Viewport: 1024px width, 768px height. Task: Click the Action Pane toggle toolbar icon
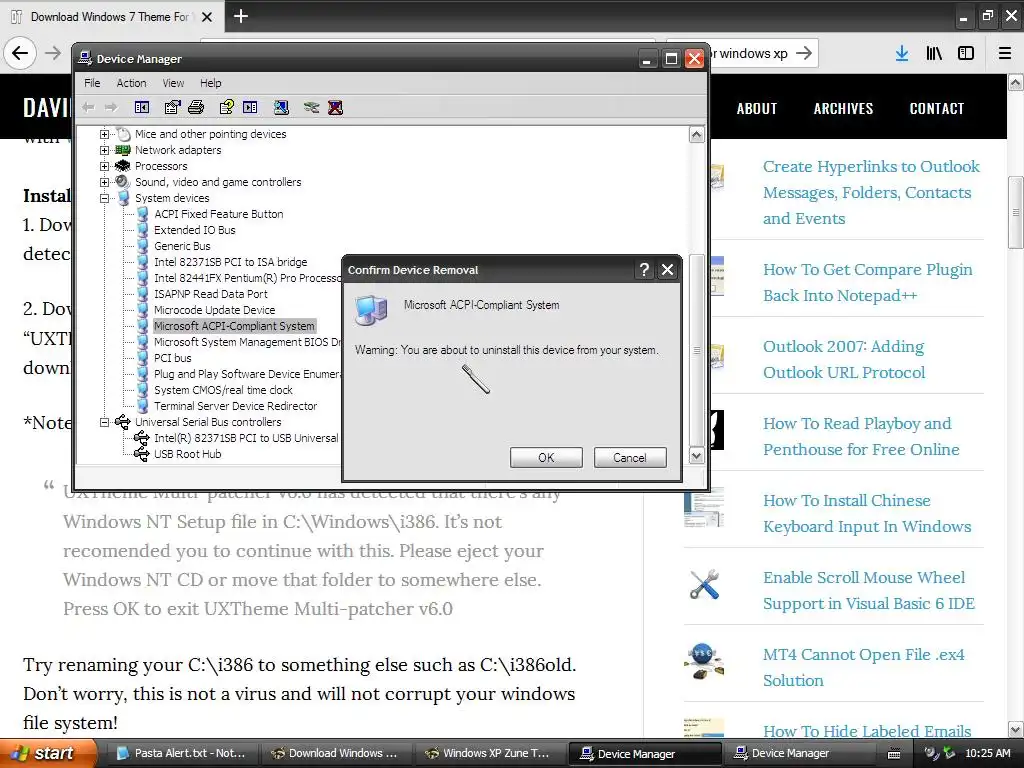(x=250, y=108)
